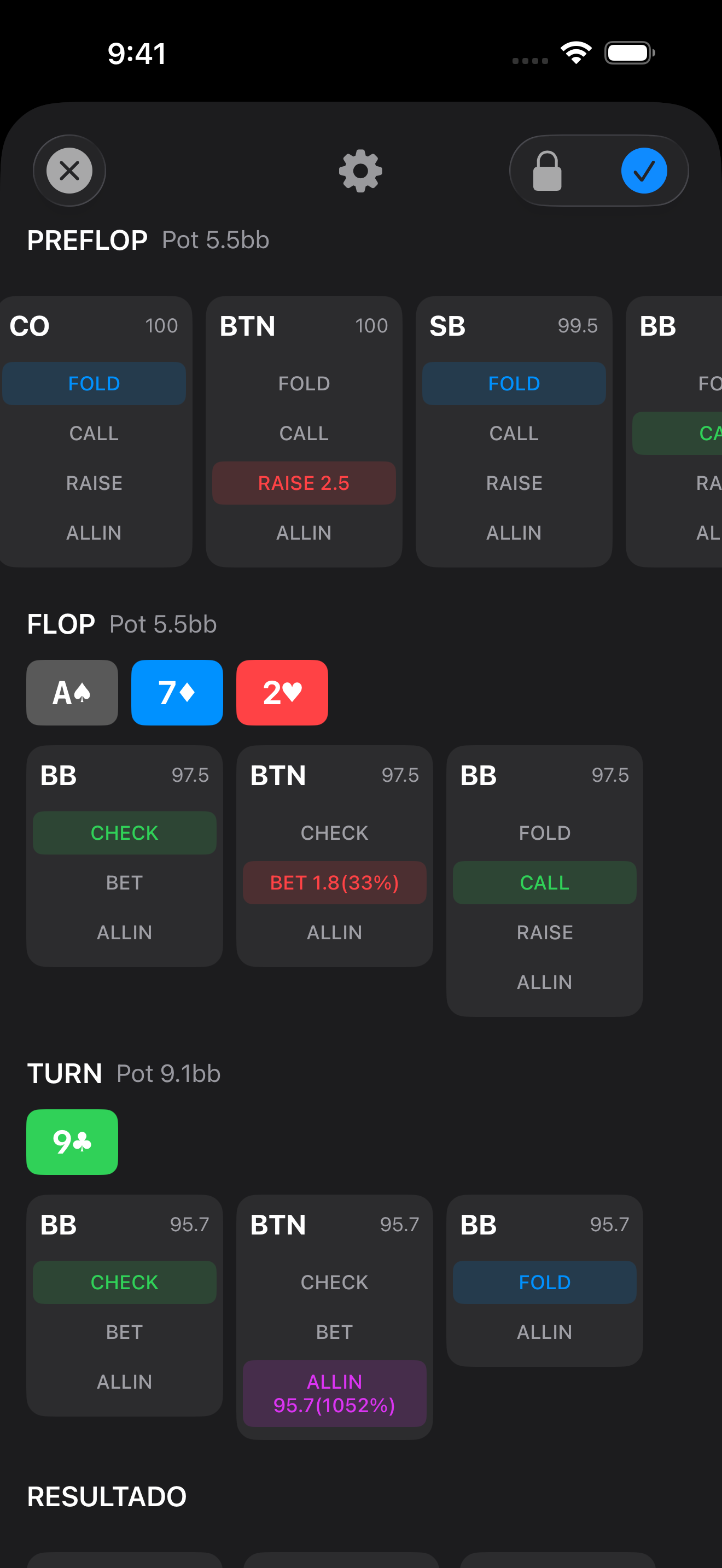Tap the blue checkmark confirm icon
This screenshot has width=722, height=1568.
pyautogui.click(x=643, y=171)
